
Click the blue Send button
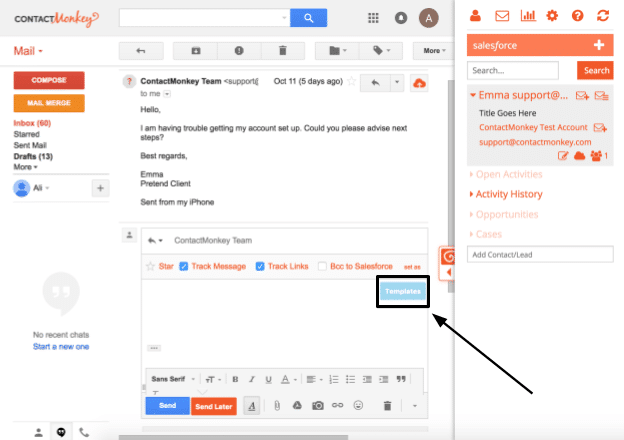168,406
